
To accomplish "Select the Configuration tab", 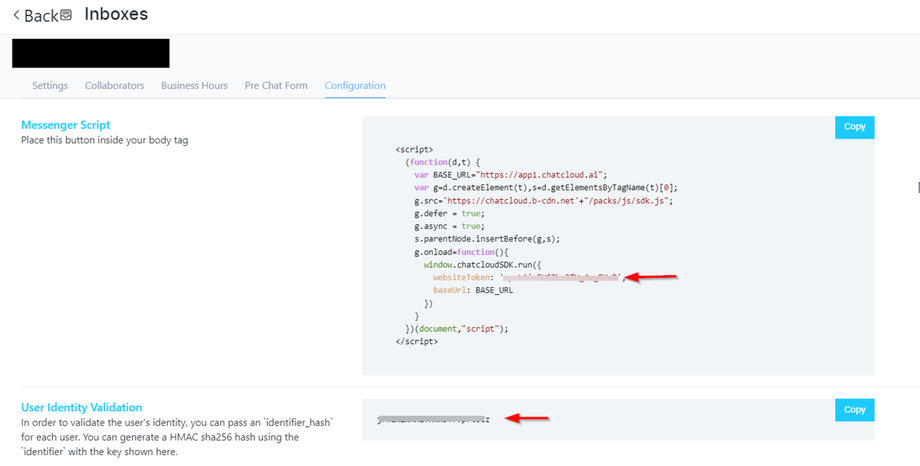I will 355,86.
